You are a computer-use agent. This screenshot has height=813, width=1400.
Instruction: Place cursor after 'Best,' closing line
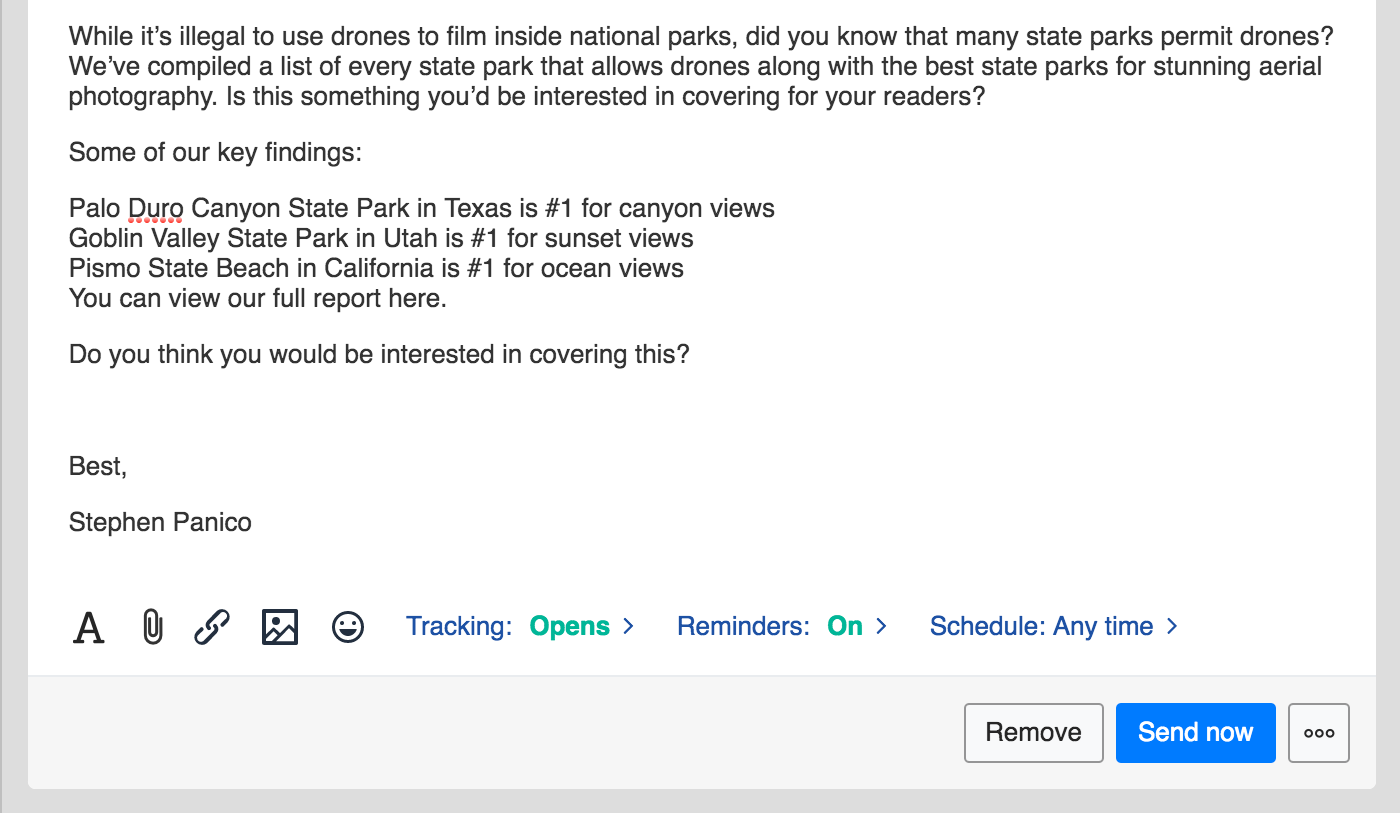128,466
